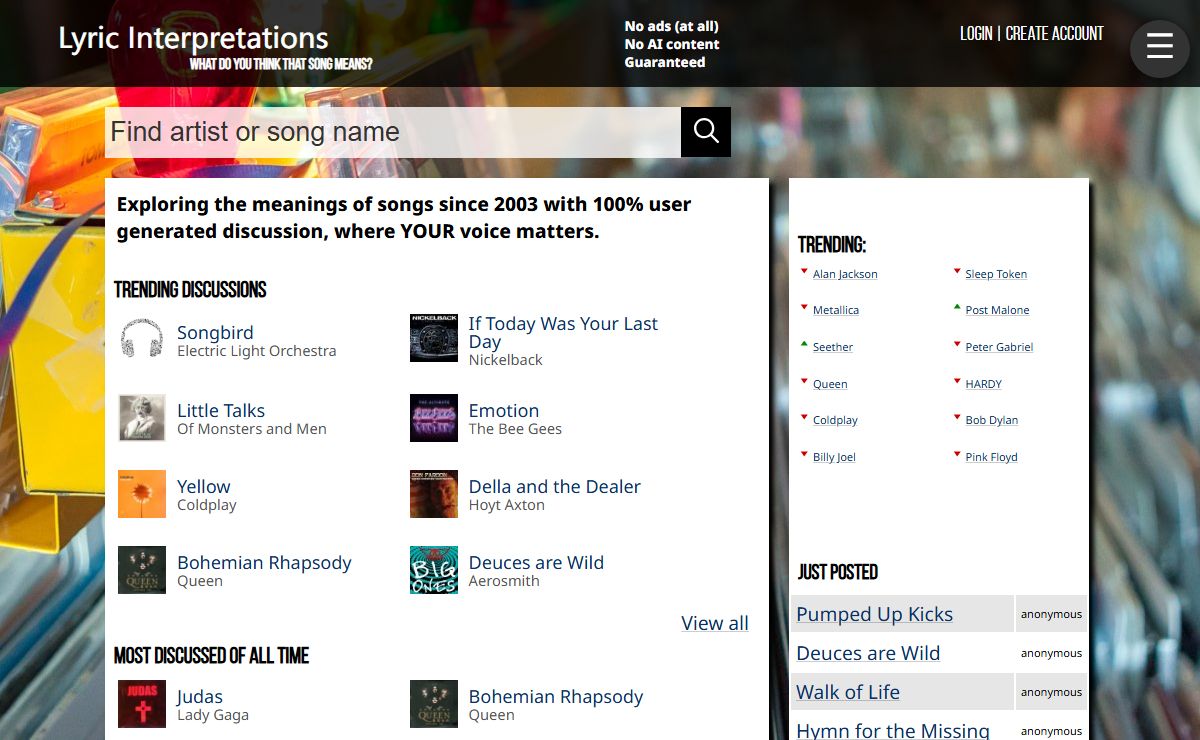This screenshot has height=740, width=1200.
Task: Open Walk of Life in Just Posted
Action: pyautogui.click(x=848, y=692)
